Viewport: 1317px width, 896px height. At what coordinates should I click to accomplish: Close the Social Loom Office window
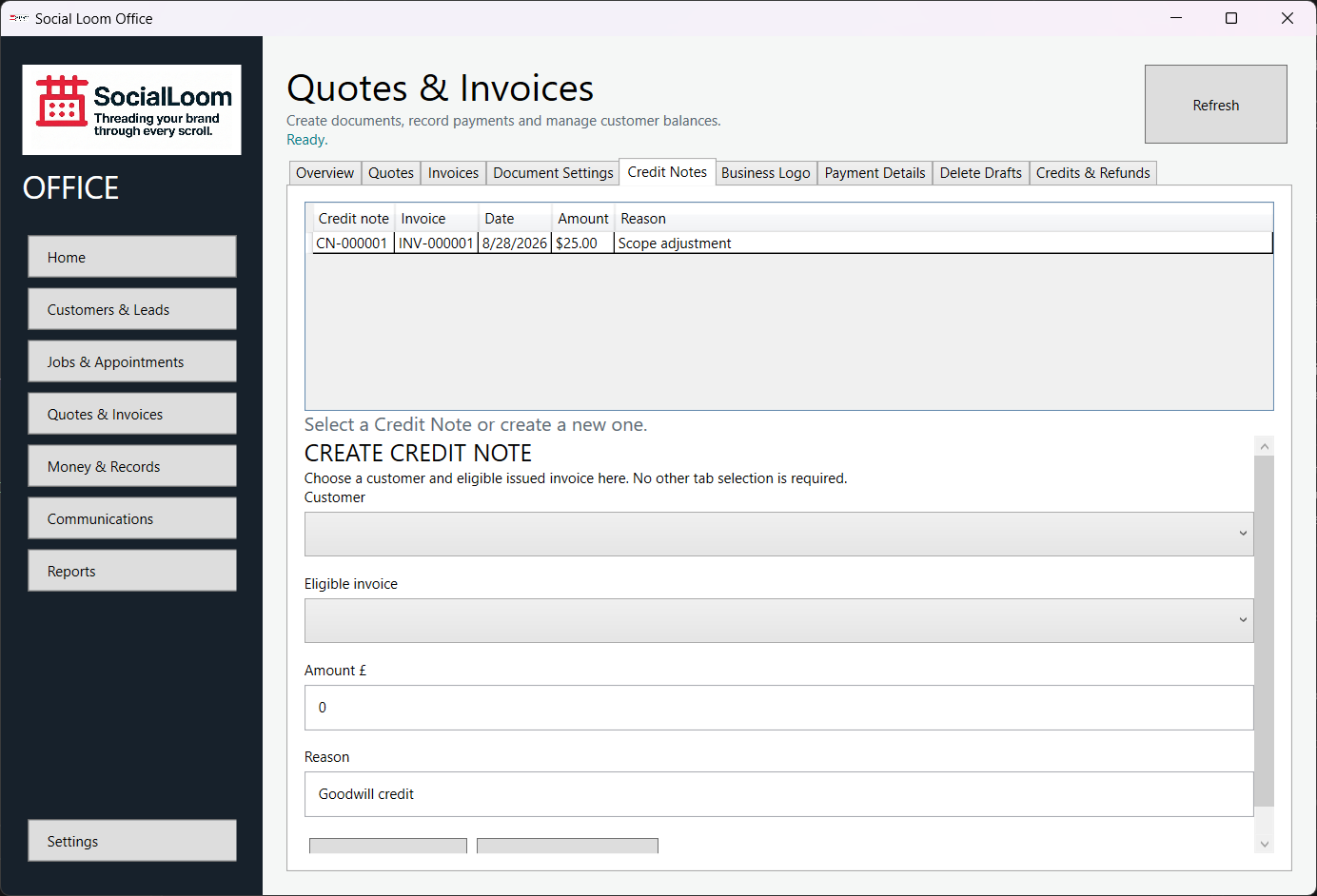click(1288, 18)
